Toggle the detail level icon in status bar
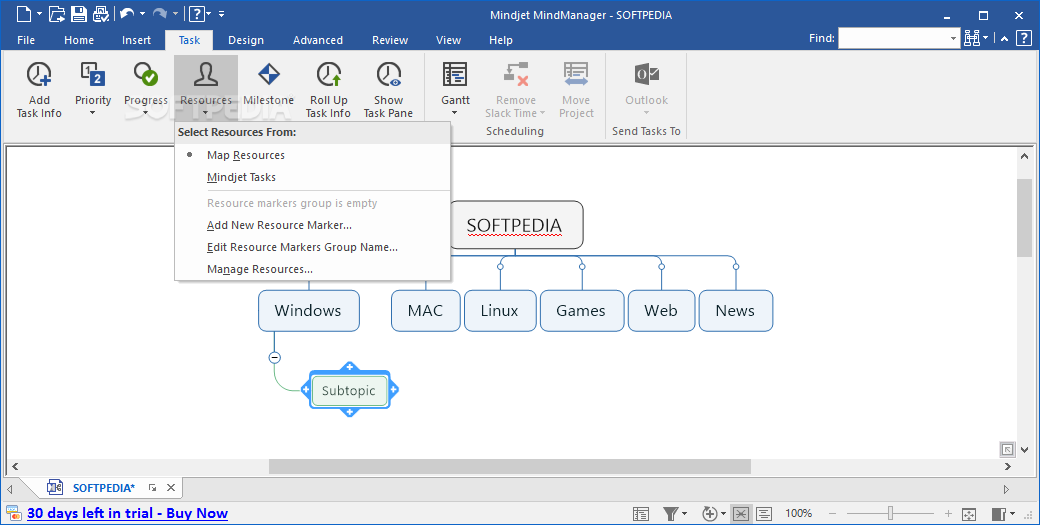1040x525 pixels. (x=763, y=514)
